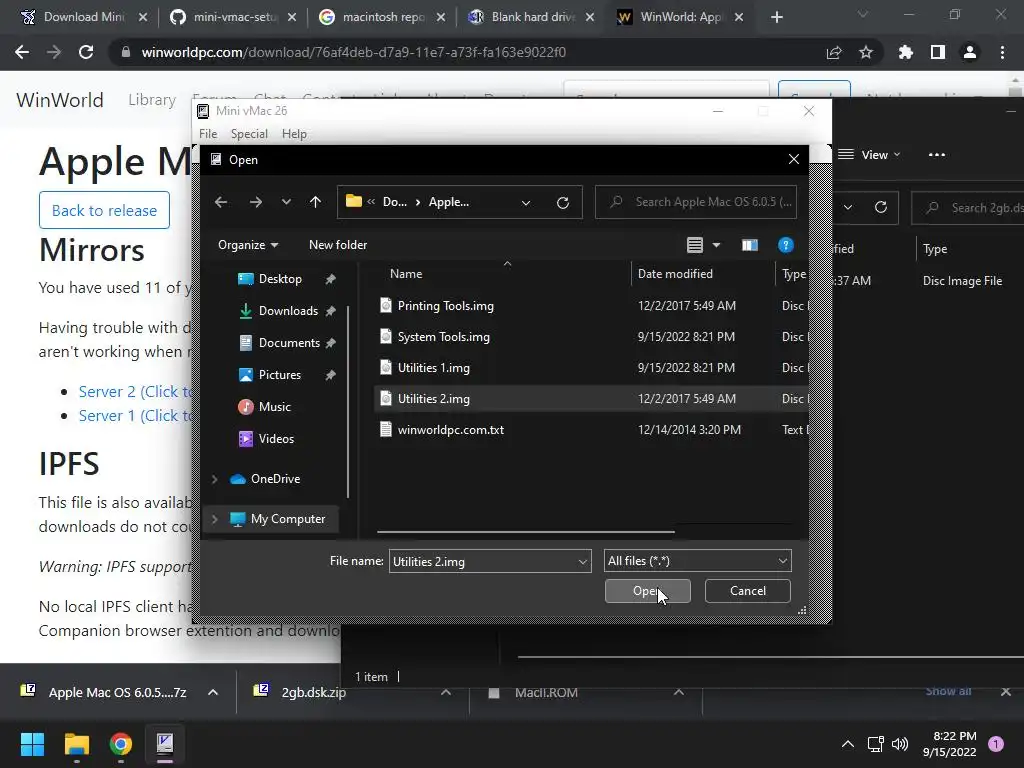The width and height of the screenshot is (1024, 768).
Task: Switch to the Download Mini tab
Action: click(x=84, y=17)
